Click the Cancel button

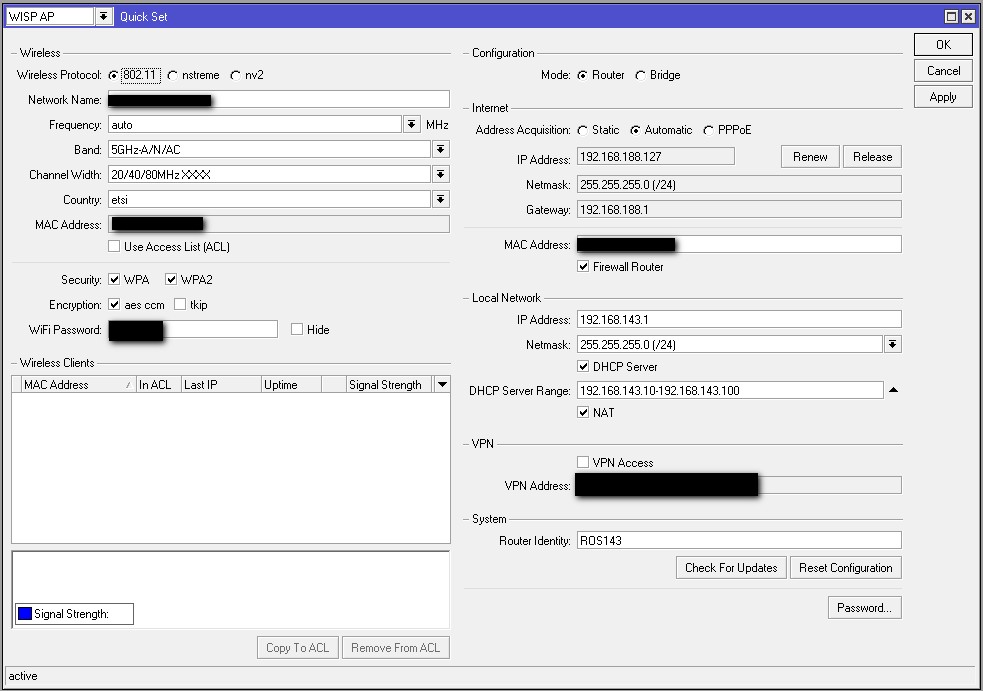[x=943, y=71]
